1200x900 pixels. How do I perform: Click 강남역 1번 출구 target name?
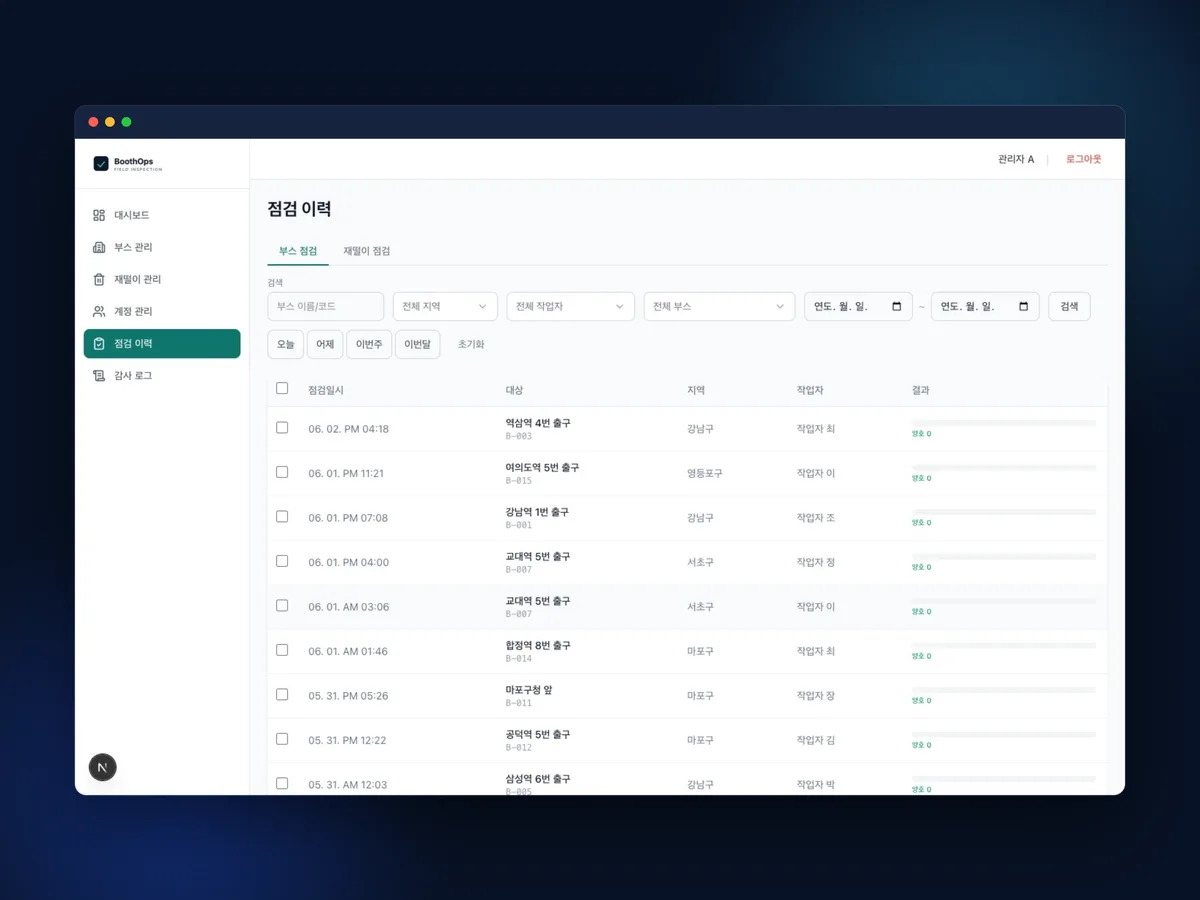point(537,512)
